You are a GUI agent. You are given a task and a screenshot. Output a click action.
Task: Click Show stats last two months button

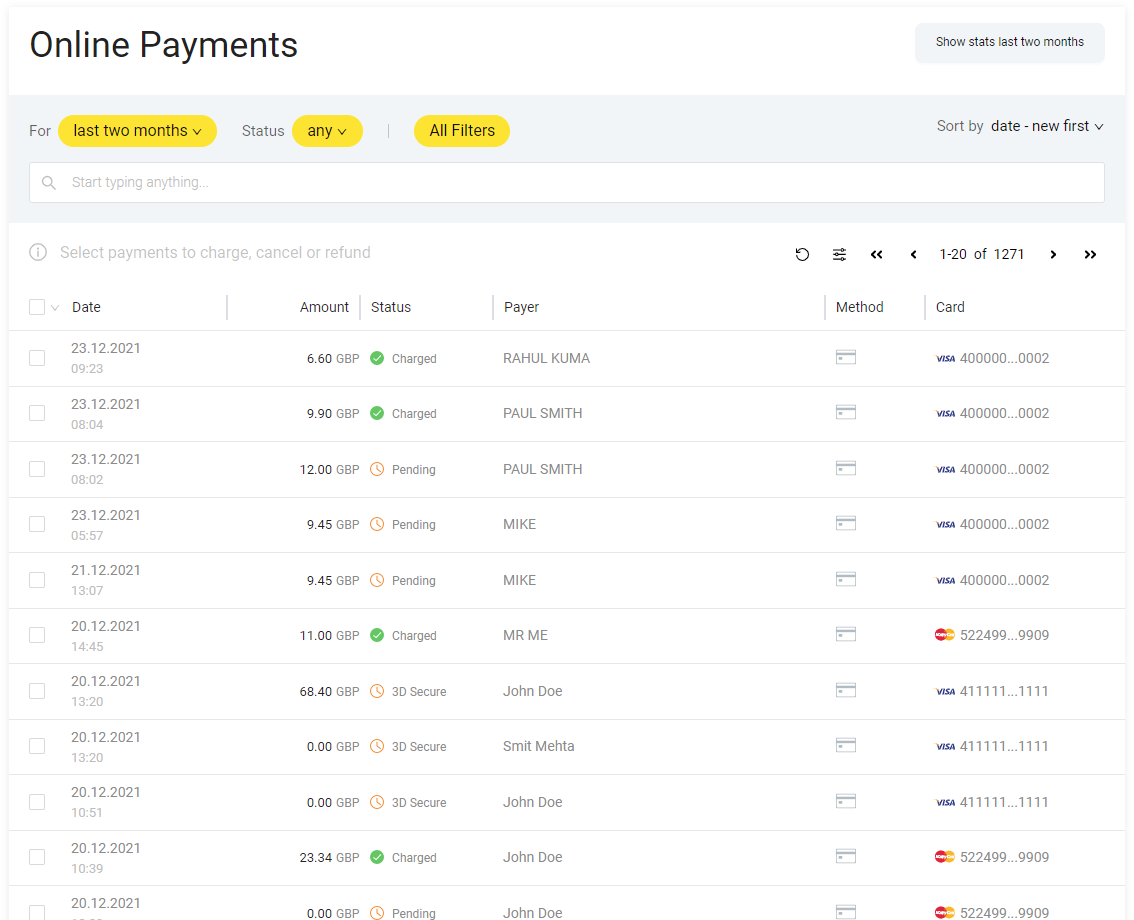click(1010, 43)
